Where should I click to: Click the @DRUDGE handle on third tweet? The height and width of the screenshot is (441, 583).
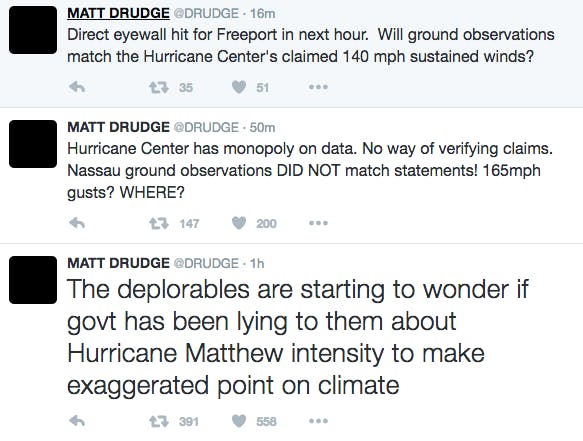click(x=206, y=264)
